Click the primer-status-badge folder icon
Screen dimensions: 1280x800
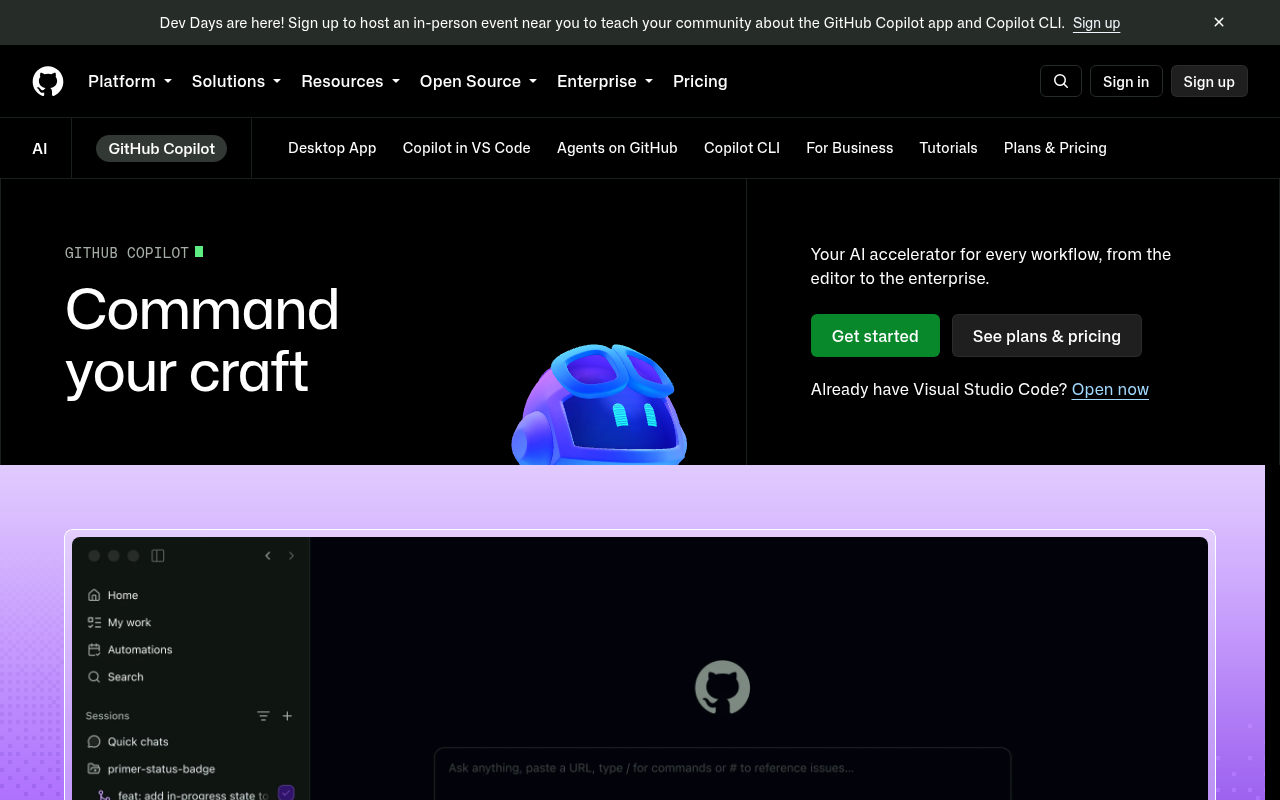tap(94, 769)
